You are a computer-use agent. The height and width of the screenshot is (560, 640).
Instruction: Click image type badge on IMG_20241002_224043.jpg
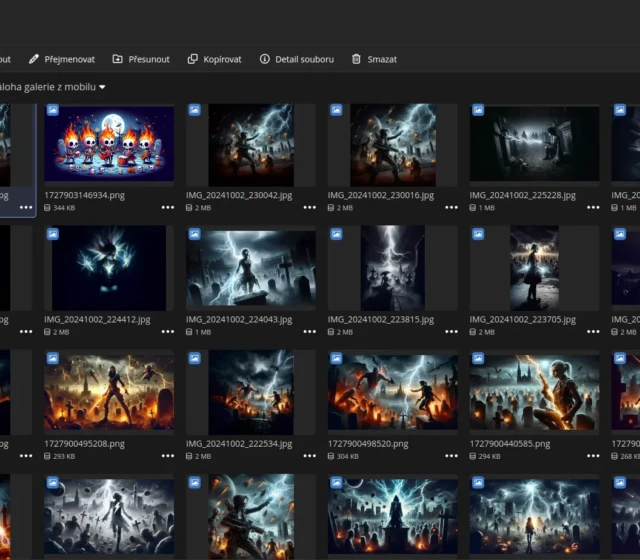point(195,234)
